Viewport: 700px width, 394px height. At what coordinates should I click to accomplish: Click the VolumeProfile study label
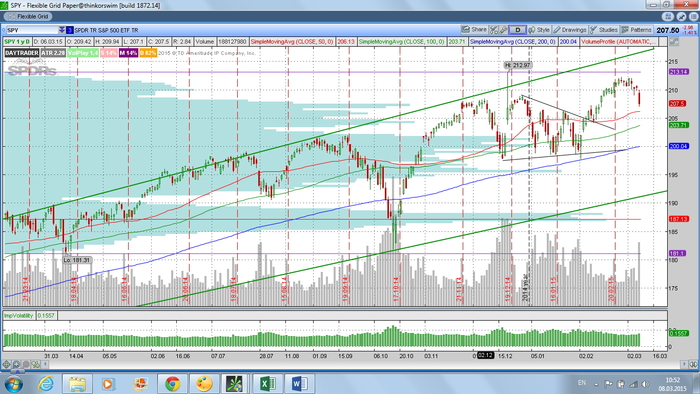coord(619,41)
